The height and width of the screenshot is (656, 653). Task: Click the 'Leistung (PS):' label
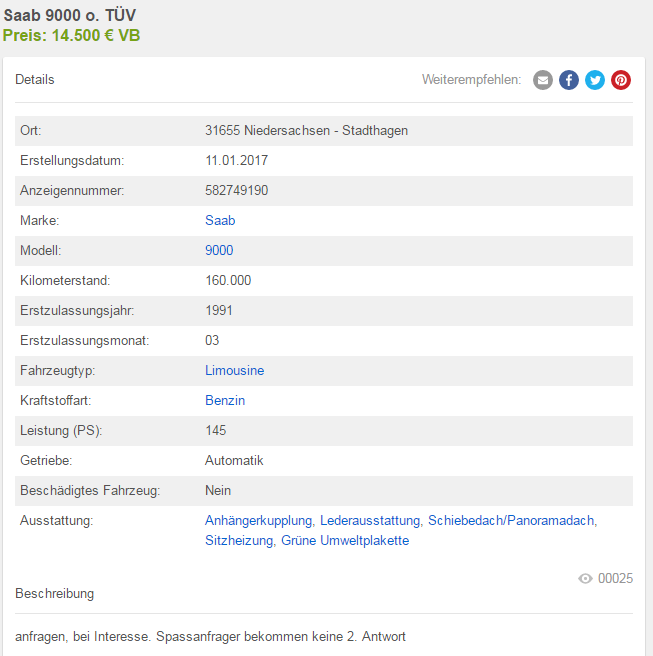point(61,430)
